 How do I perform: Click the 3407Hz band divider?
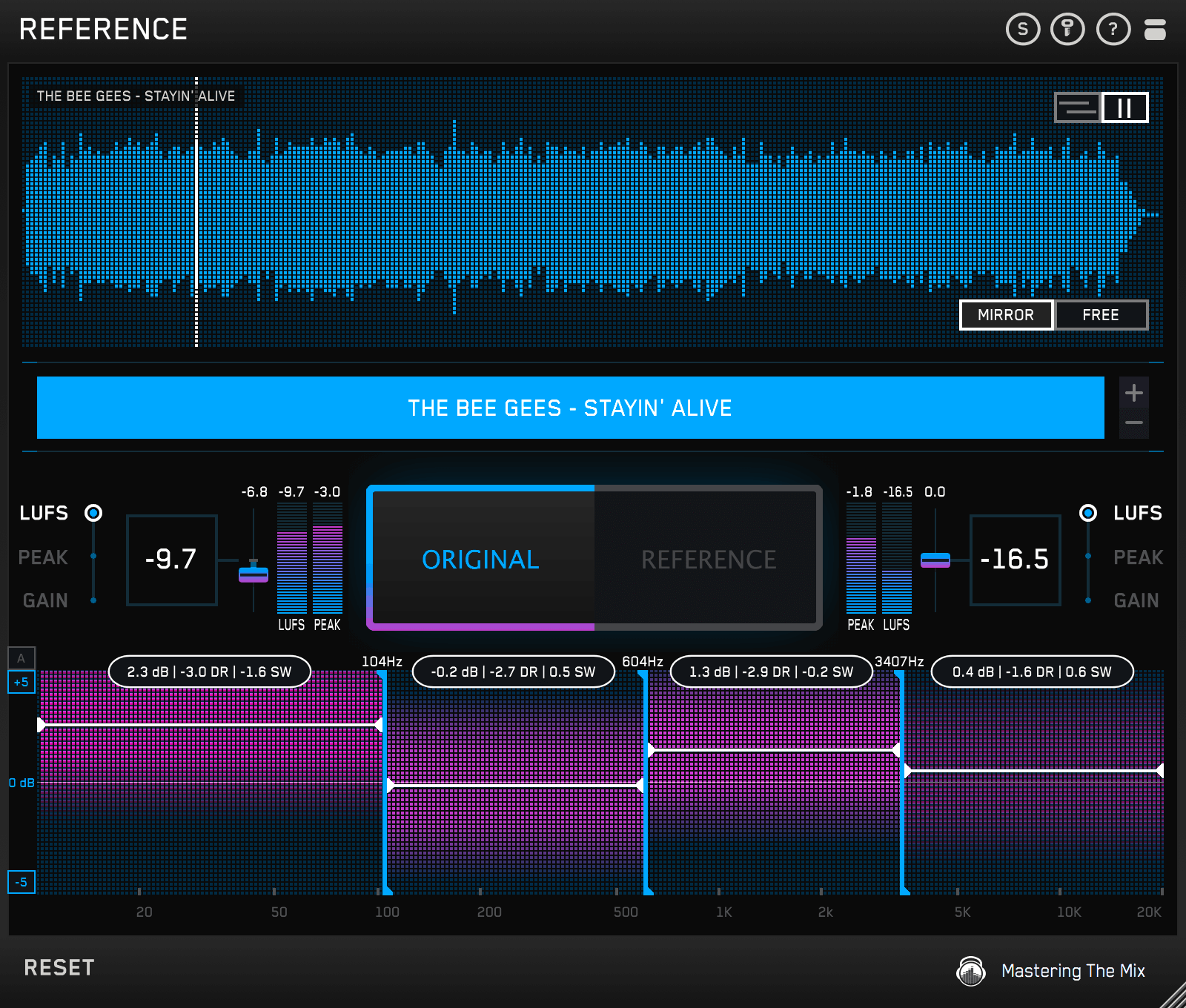coord(901,782)
